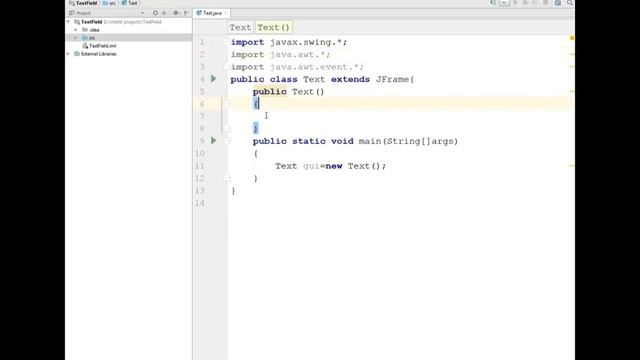
Task: Click the fold end marker at line 12
Action: 227,178
